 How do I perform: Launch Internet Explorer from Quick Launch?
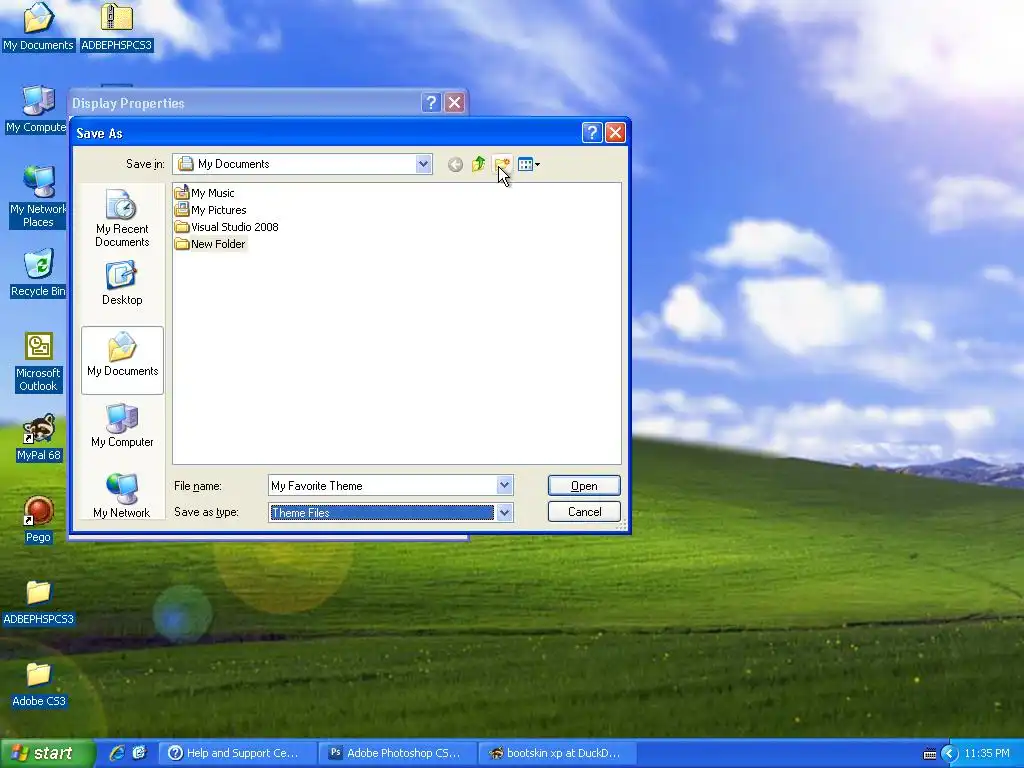point(117,753)
